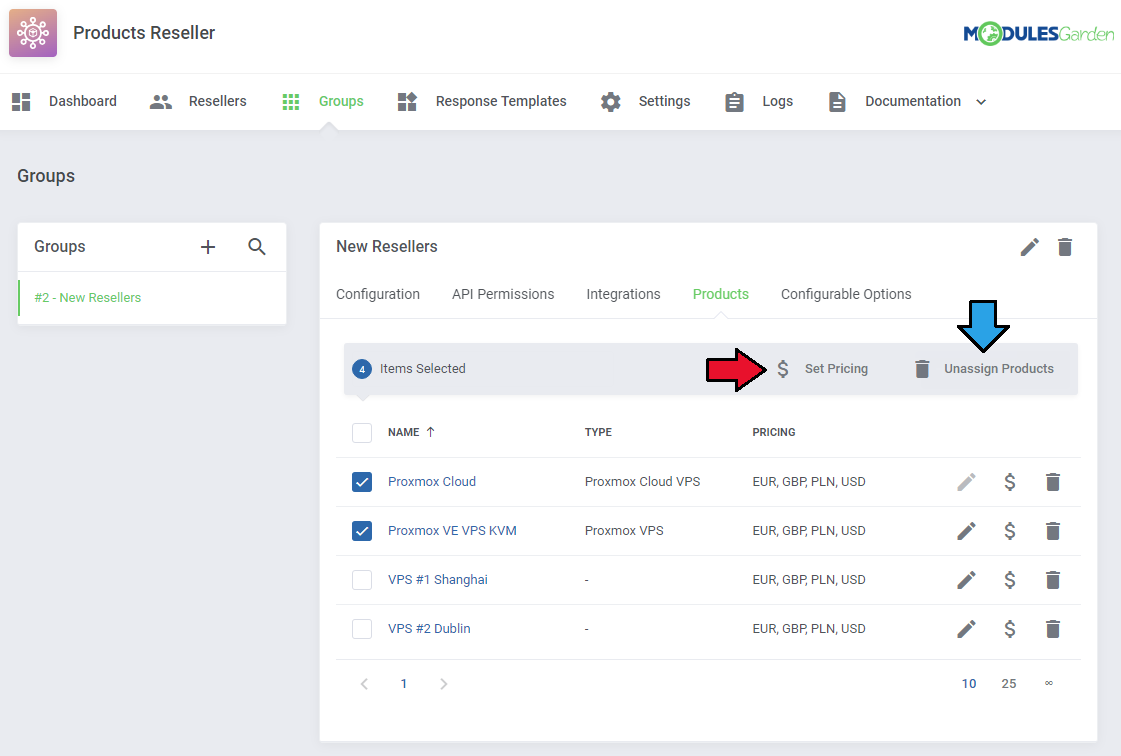Delete the Proxmox VE VPS KVM row
This screenshot has height=756, width=1121.
tap(1053, 531)
